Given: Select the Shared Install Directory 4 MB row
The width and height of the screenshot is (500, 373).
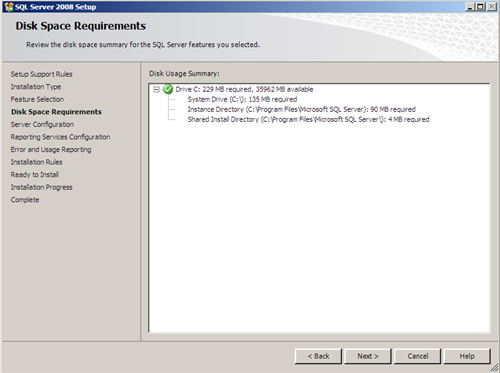Looking at the screenshot, I should 308,119.
